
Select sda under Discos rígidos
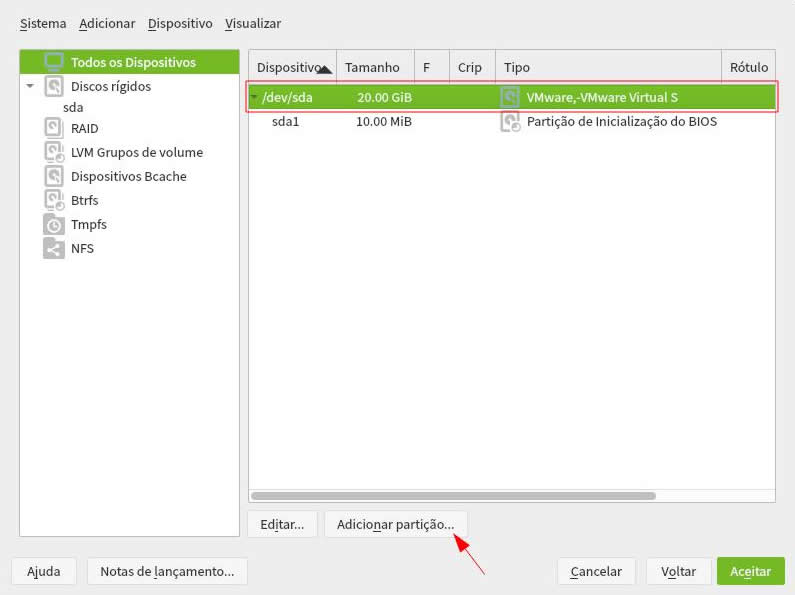[73, 107]
